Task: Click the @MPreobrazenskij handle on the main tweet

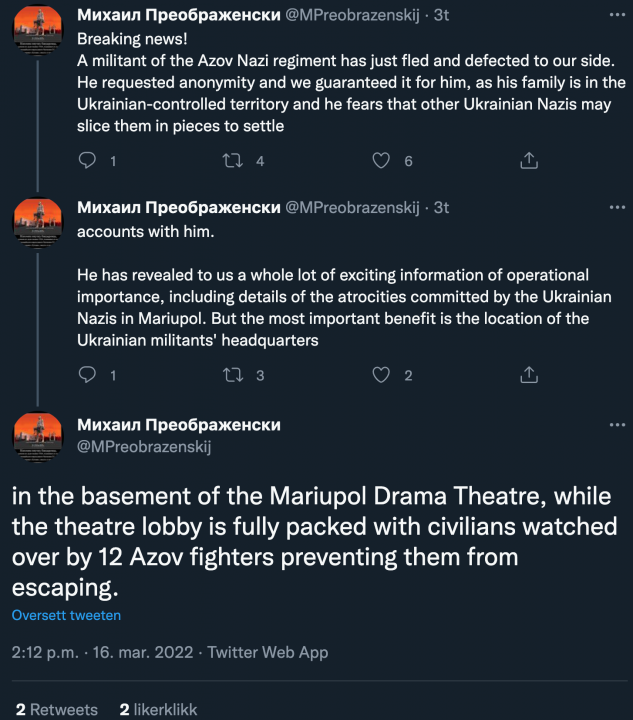Action: [144, 447]
